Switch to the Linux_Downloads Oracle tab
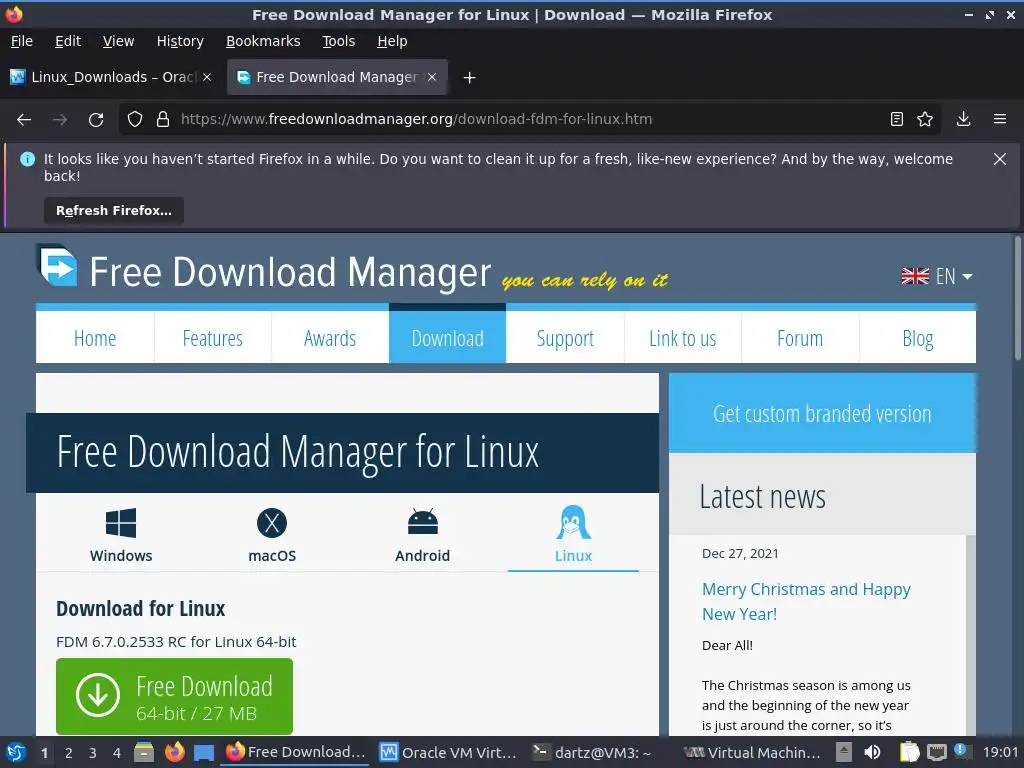Viewport: 1024px width, 768px height. 111,77
